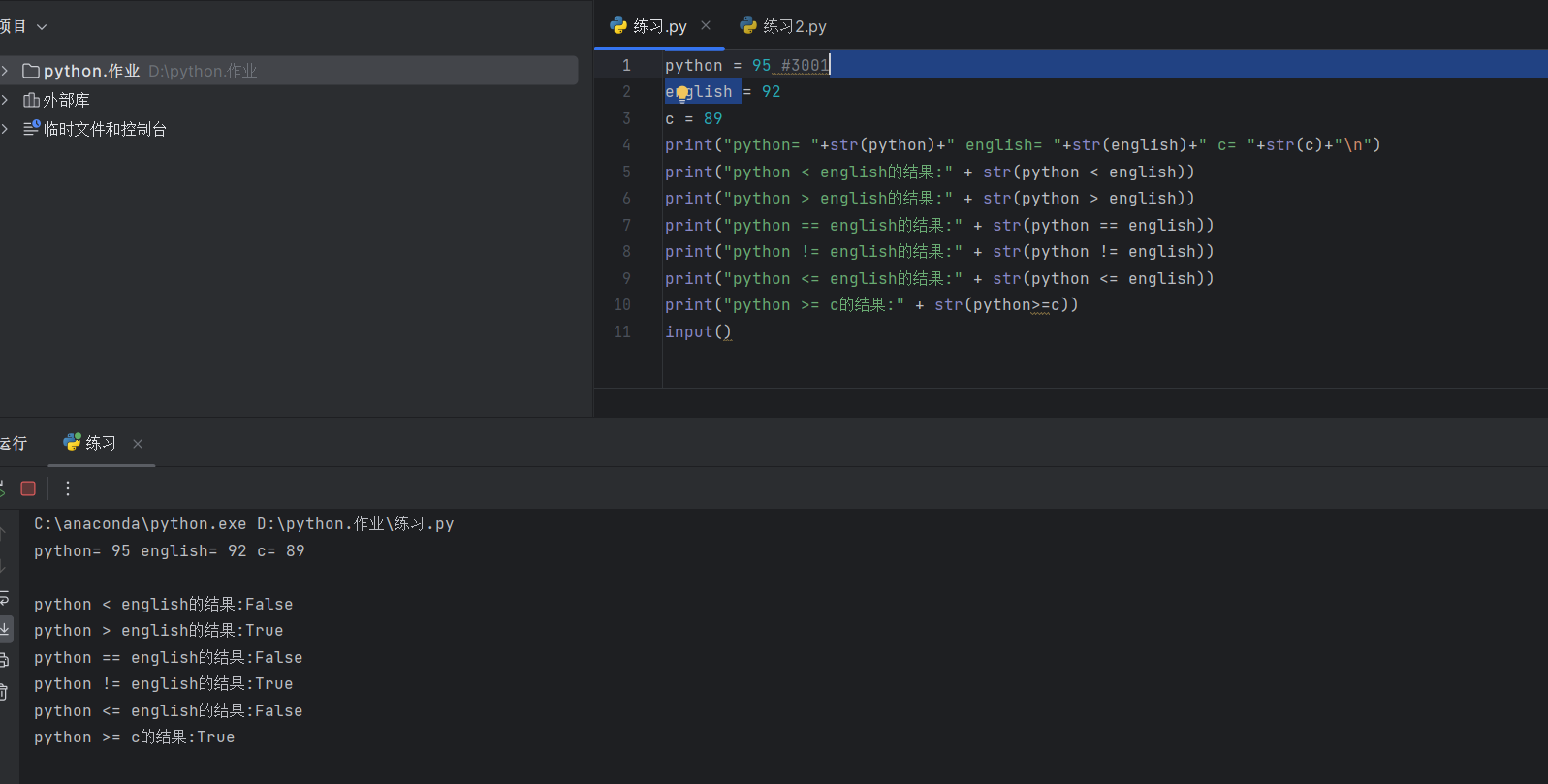Click the python.作业 folder icon
The width and height of the screenshot is (1548, 784).
pyautogui.click(x=31, y=71)
